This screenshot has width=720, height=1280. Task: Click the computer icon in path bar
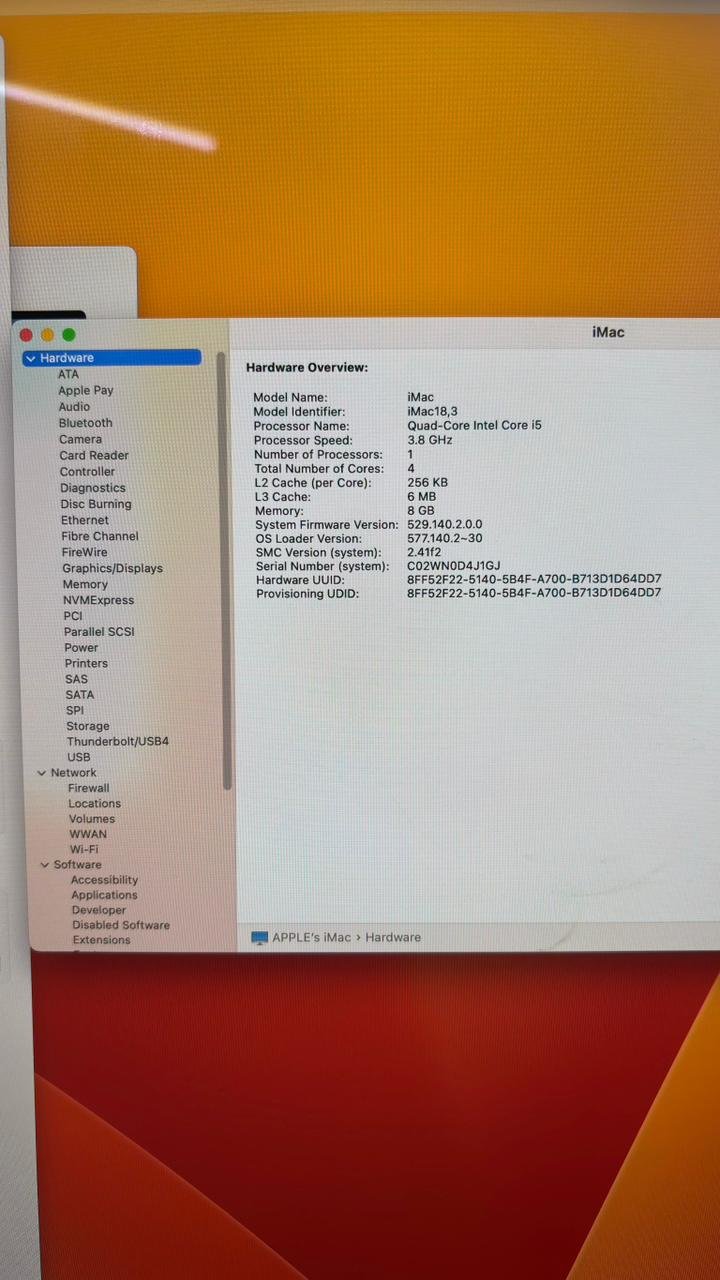pos(260,938)
